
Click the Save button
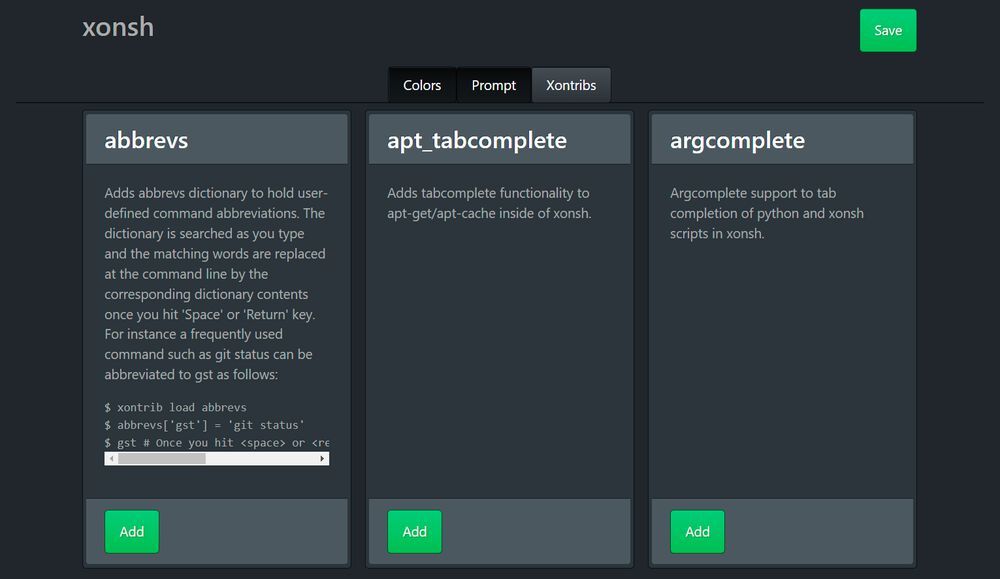point(887,30)
